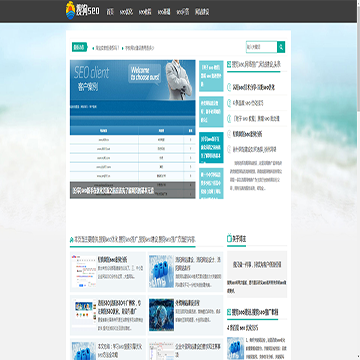Click the icon beside the third sidebar headline

pyautogui.click(x=229, y=118)
